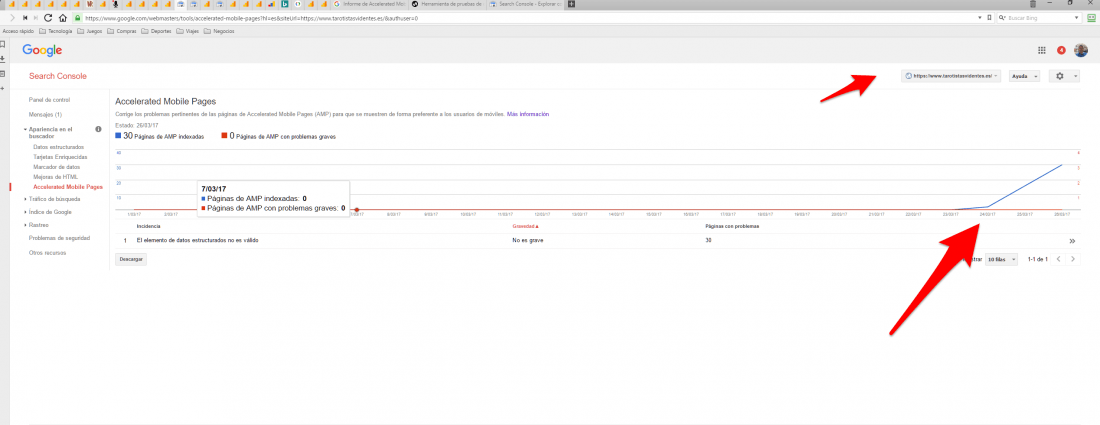
Task: Select Accelerated Mobile Pages in the sidebar
Action: click(68, 187)
